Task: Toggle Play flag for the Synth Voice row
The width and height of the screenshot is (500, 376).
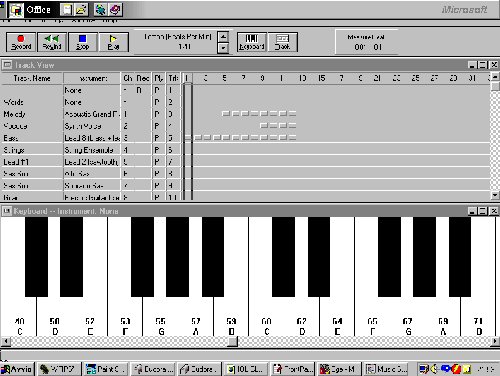Action: point(157,126)
